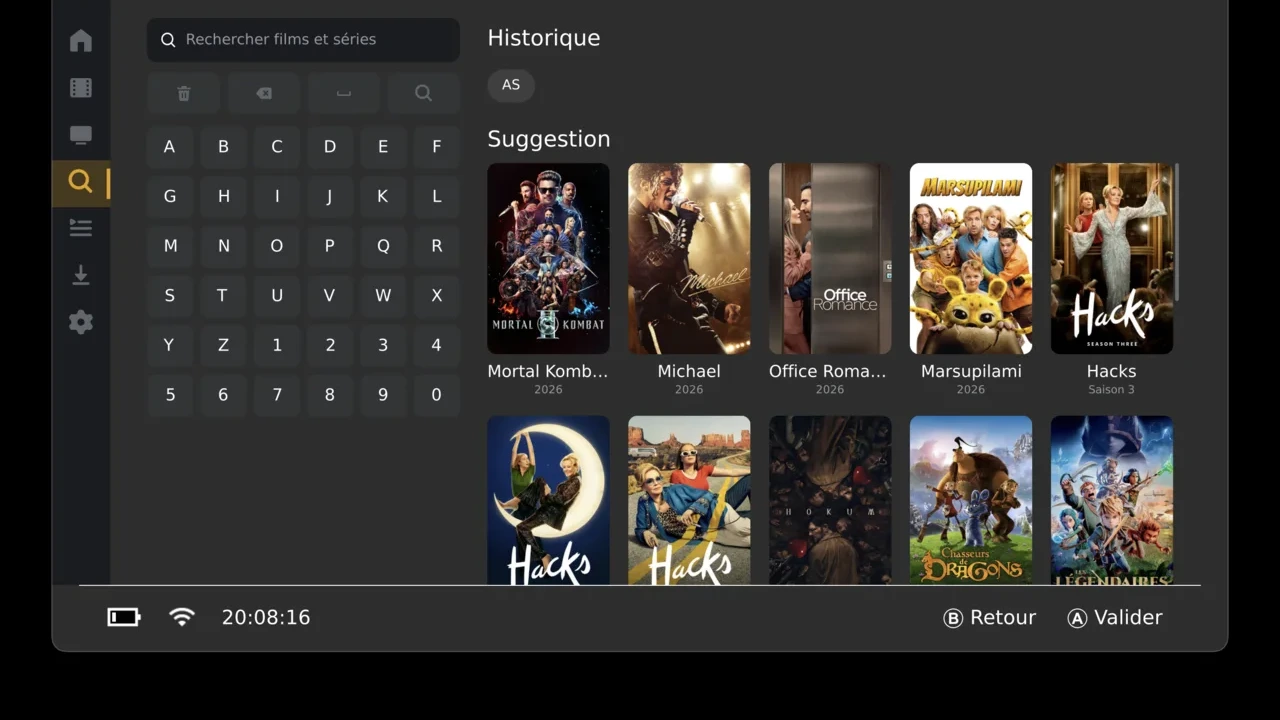Tap letter D key

(330, 147)
